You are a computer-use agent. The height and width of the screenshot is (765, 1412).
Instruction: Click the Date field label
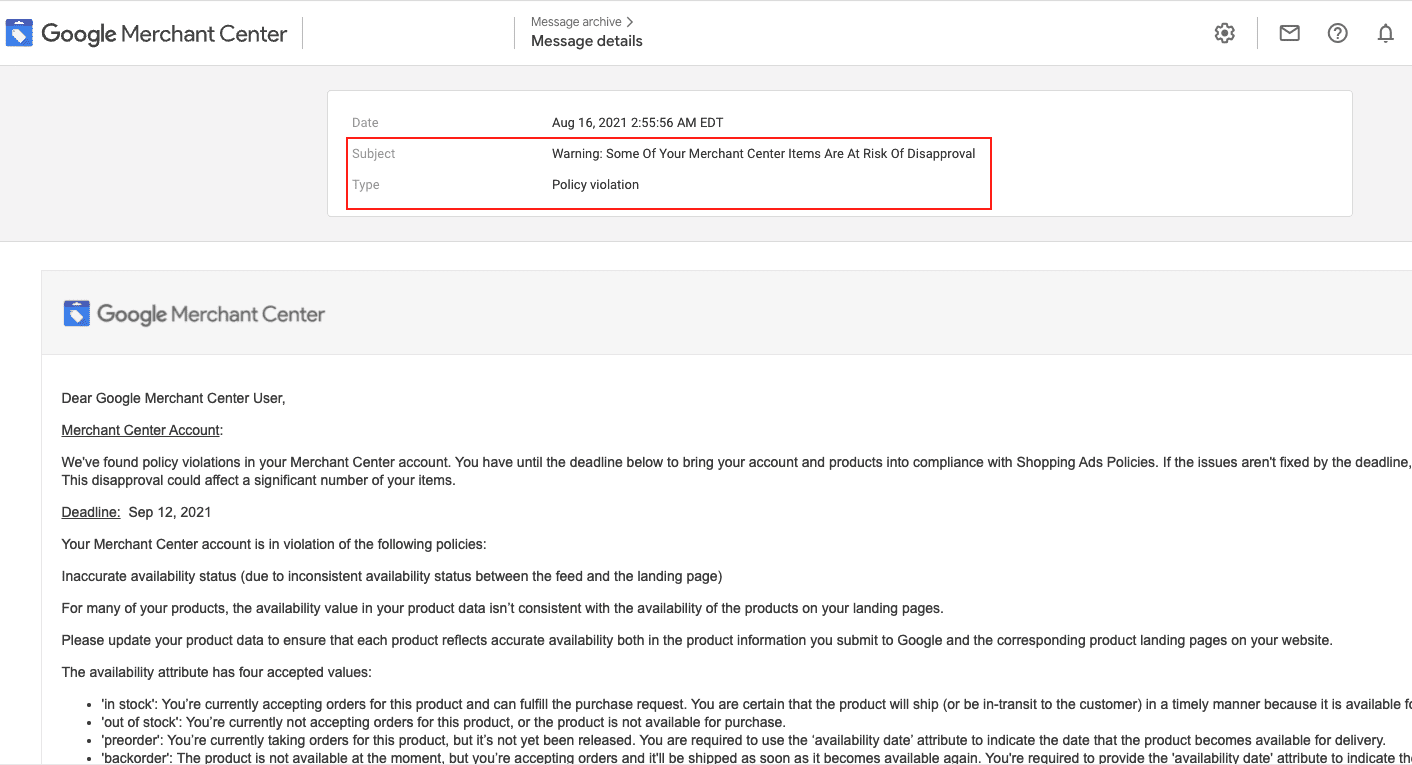[365, 123]
